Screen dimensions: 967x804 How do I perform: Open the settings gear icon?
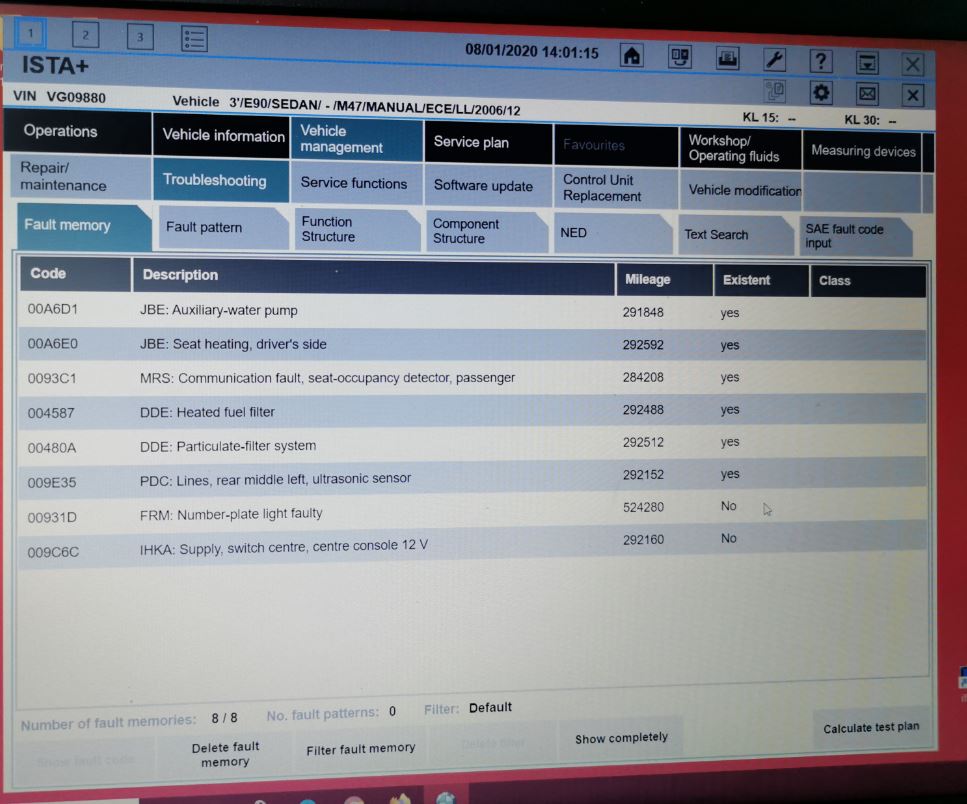pos(821,93)
